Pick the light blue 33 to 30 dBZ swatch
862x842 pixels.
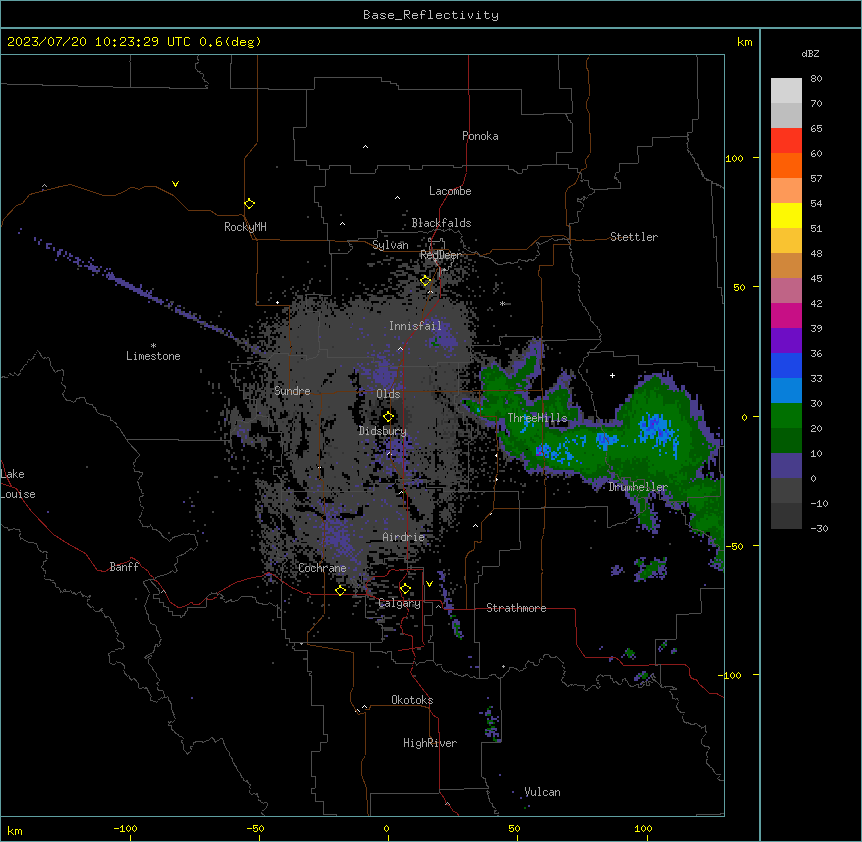(x=786, y=391)
